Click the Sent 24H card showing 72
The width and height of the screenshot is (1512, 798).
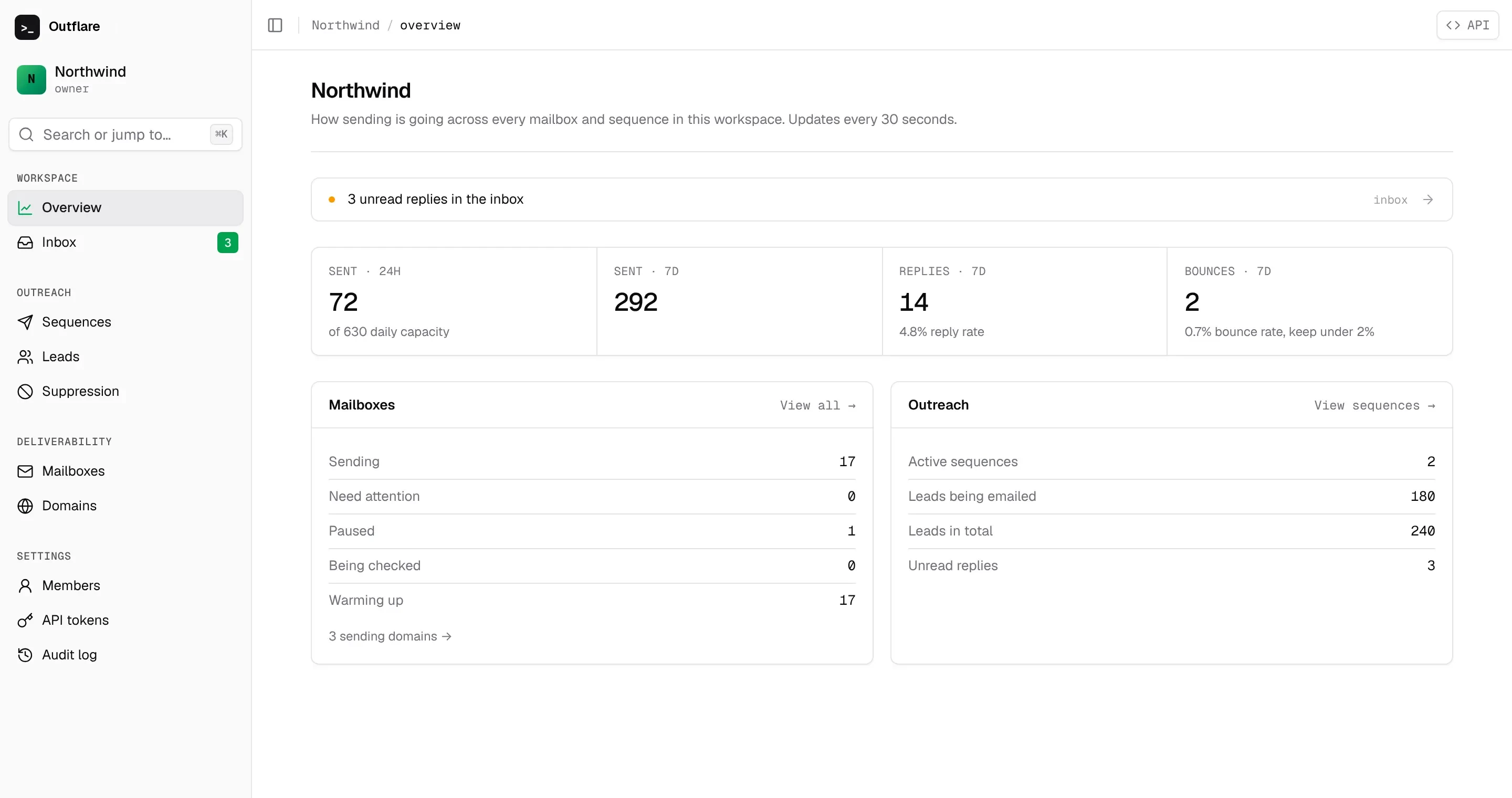454,301
